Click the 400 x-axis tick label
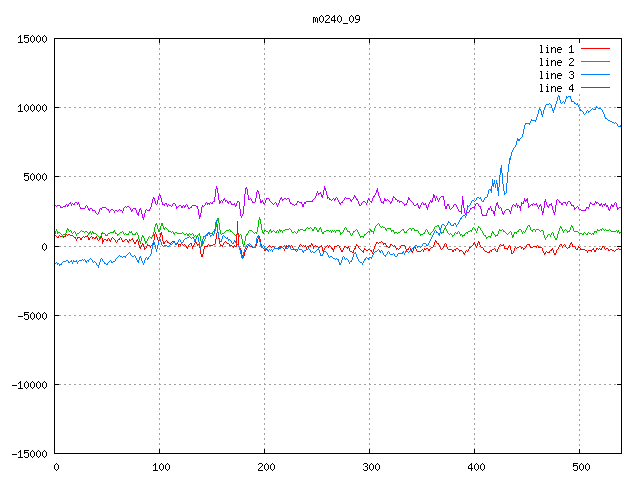This screenshot has width=640, height=480. [x=475, y=467]
